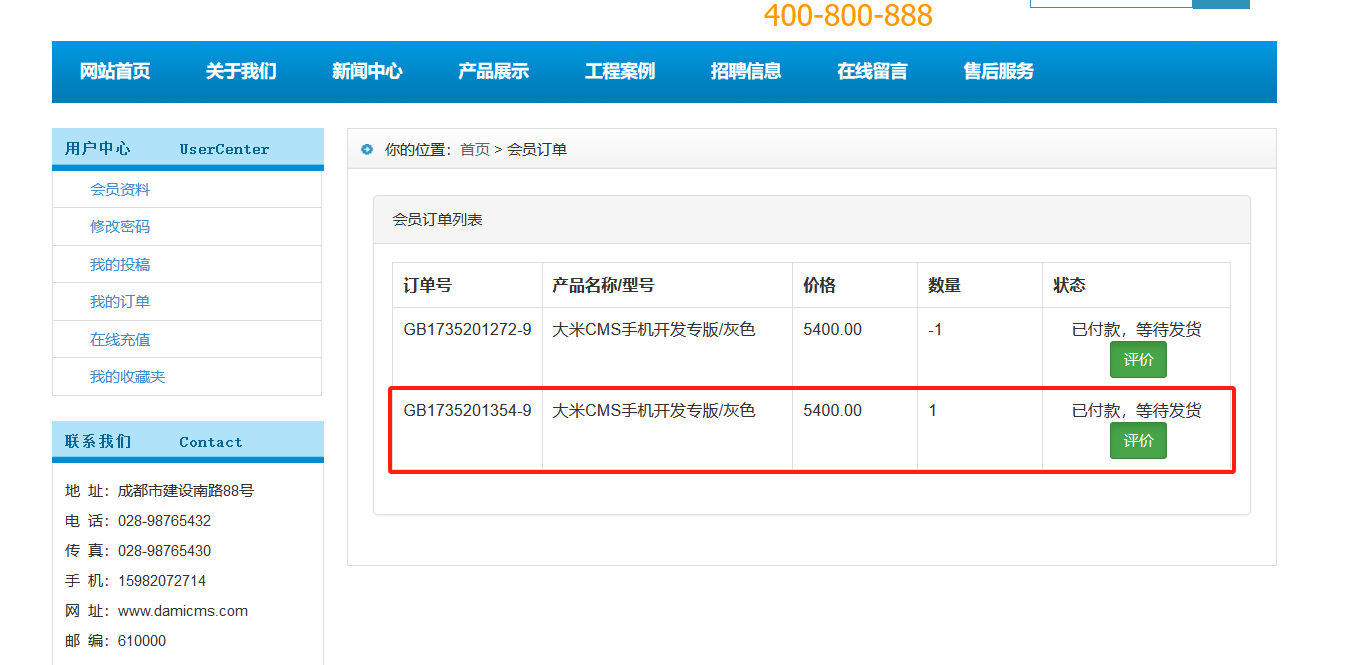Open 新闻中心 menu item

coord(367,71)
